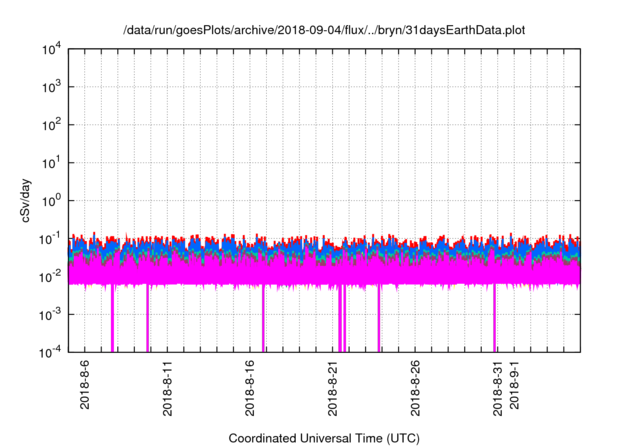Click the 2018-8-21 date label
The width and height of the screenshot is (640, 448).
[333, 388]
